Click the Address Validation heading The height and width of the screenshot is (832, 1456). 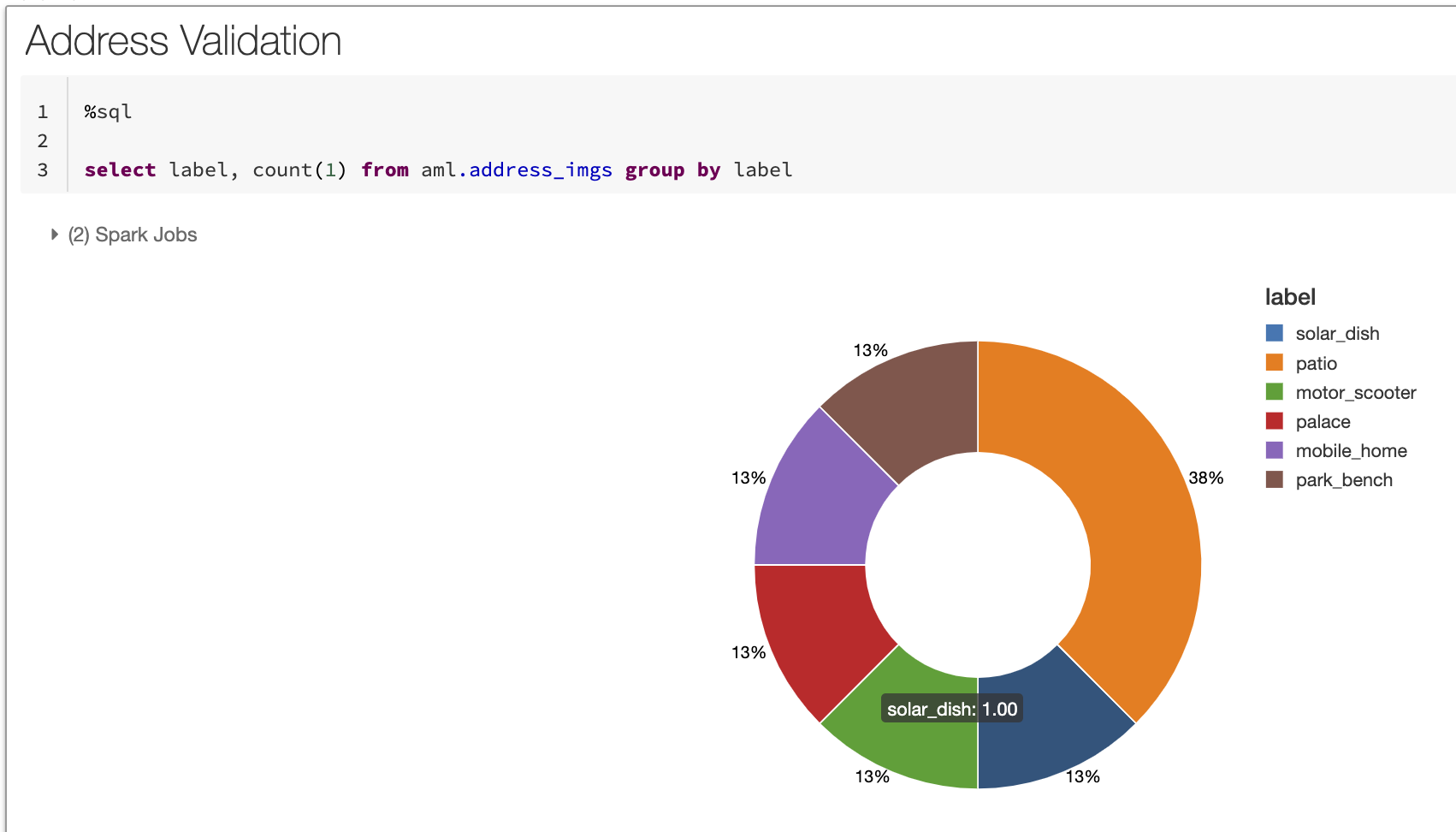[183, 41]
